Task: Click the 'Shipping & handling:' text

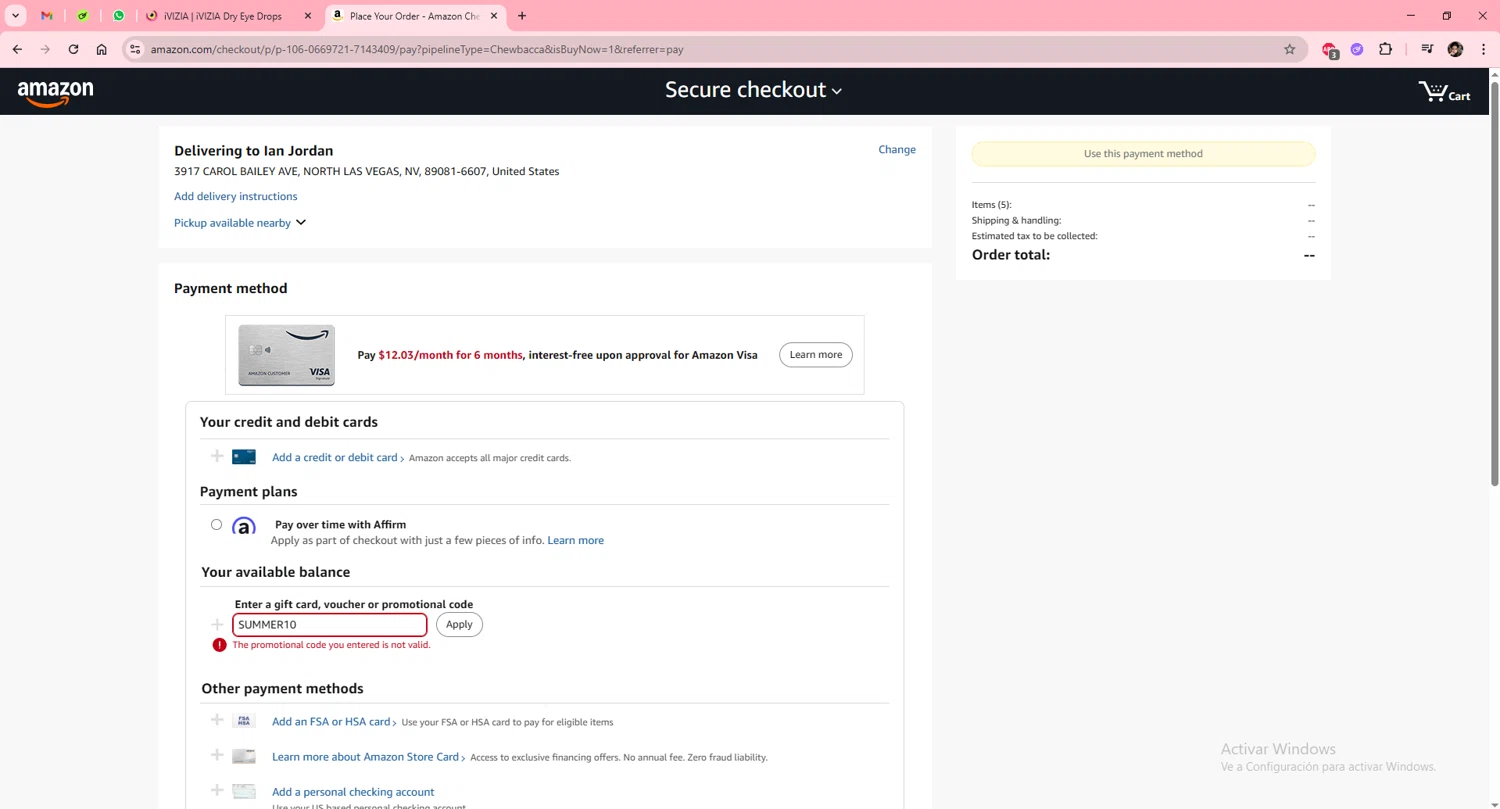Action: coord(1016,220)
